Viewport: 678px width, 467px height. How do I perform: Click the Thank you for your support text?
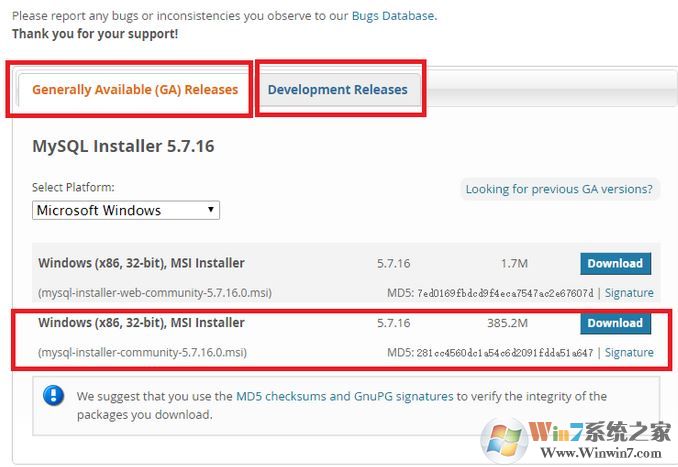[x=95, y=34]
